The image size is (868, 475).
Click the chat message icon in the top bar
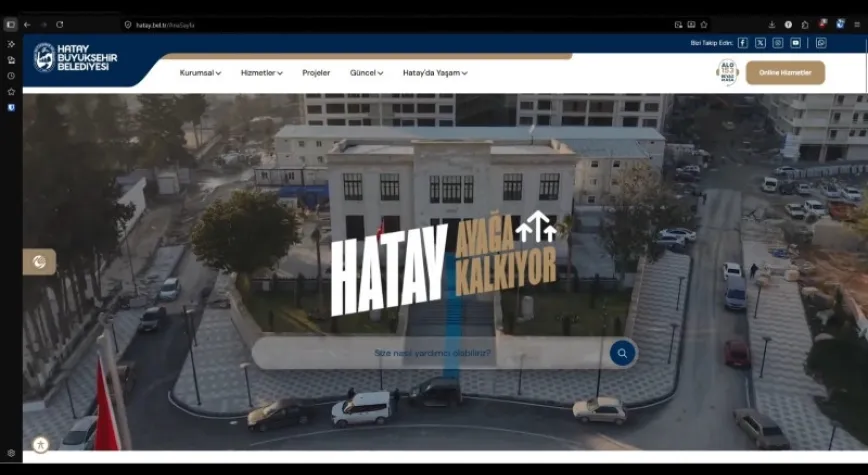point(822,43)
